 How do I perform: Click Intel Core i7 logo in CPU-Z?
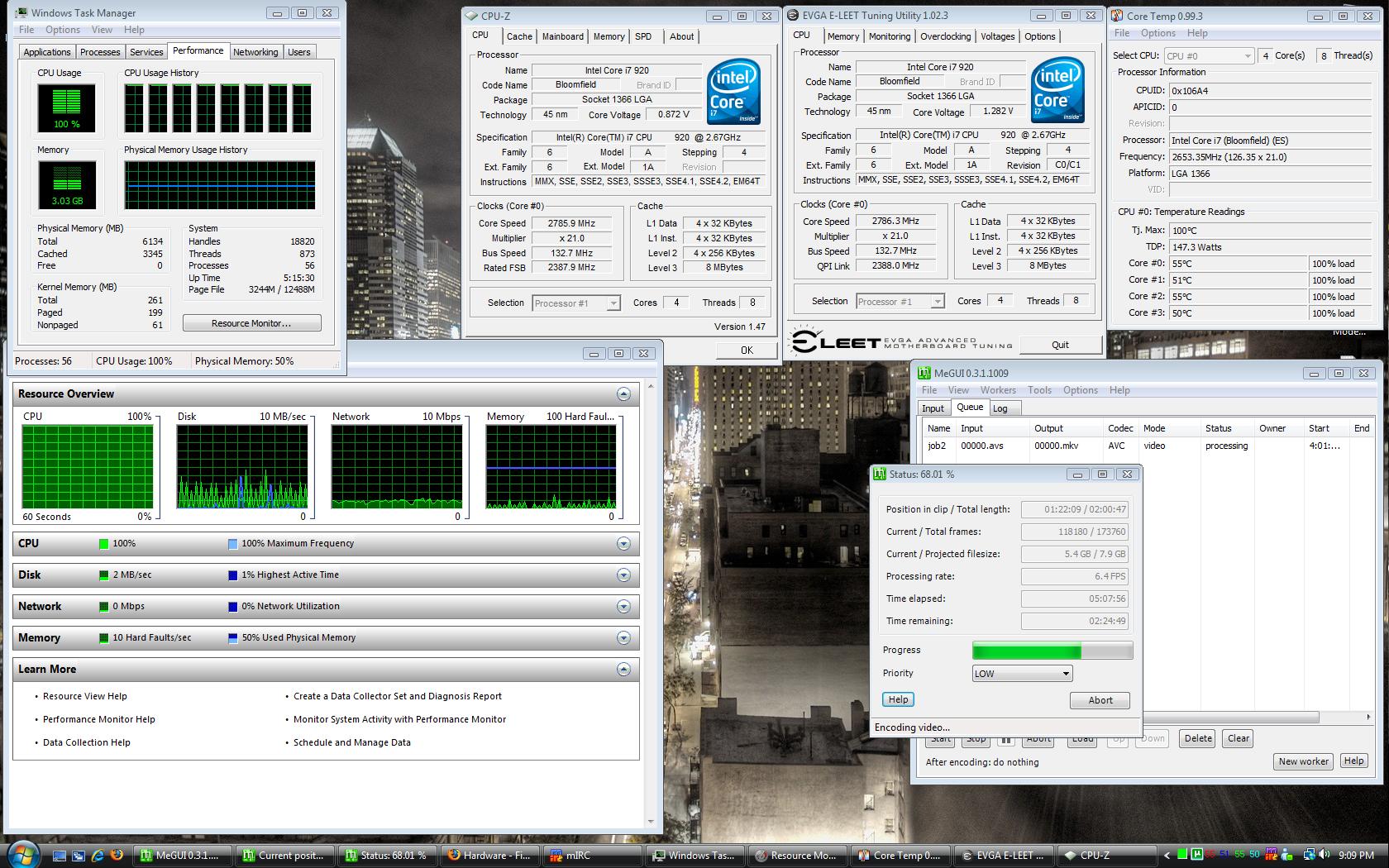[733, 92]
